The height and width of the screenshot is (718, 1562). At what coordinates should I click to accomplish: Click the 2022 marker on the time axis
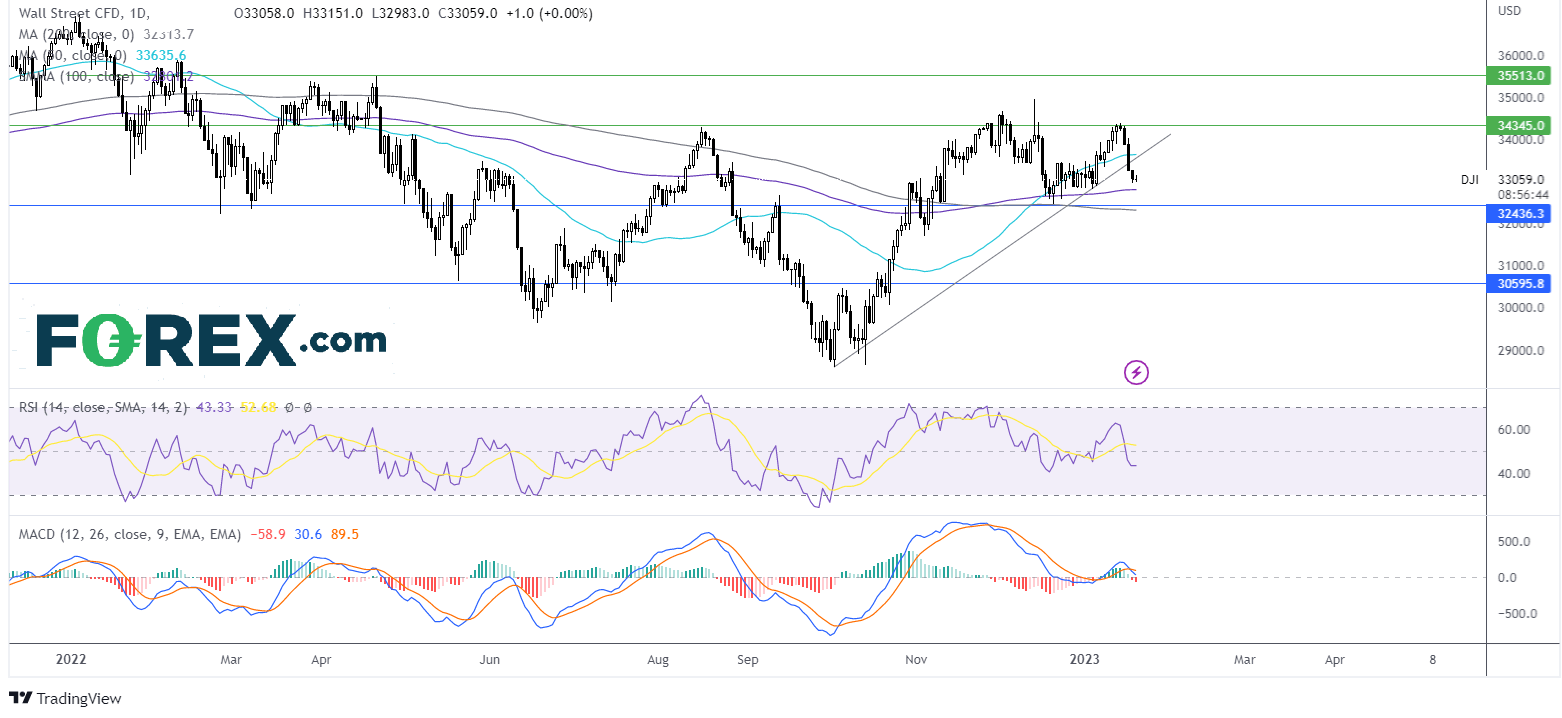pos(71,660)
